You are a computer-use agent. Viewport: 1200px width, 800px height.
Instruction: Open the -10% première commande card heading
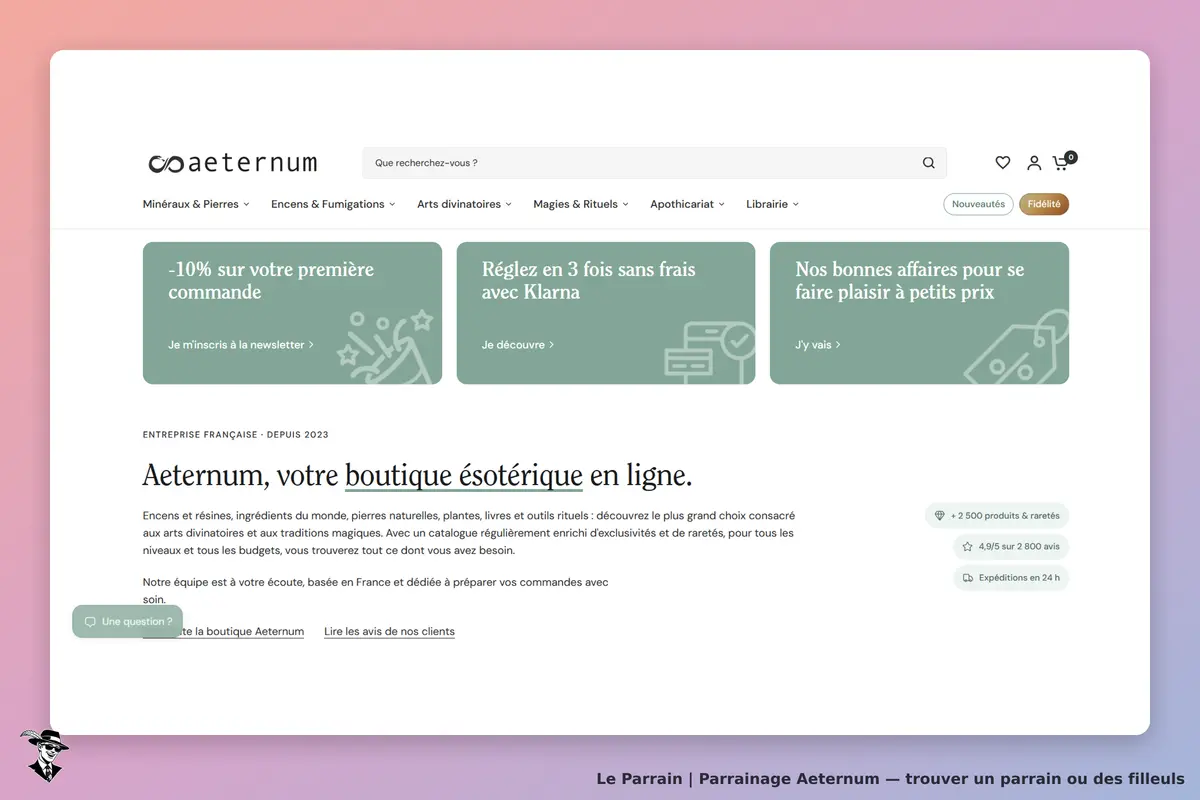271,281
